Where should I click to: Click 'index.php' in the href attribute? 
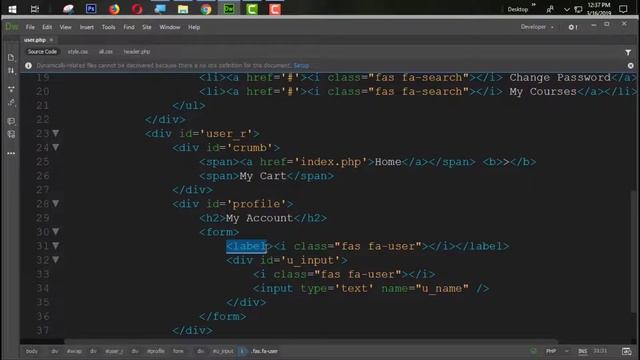tap(331, 162)
